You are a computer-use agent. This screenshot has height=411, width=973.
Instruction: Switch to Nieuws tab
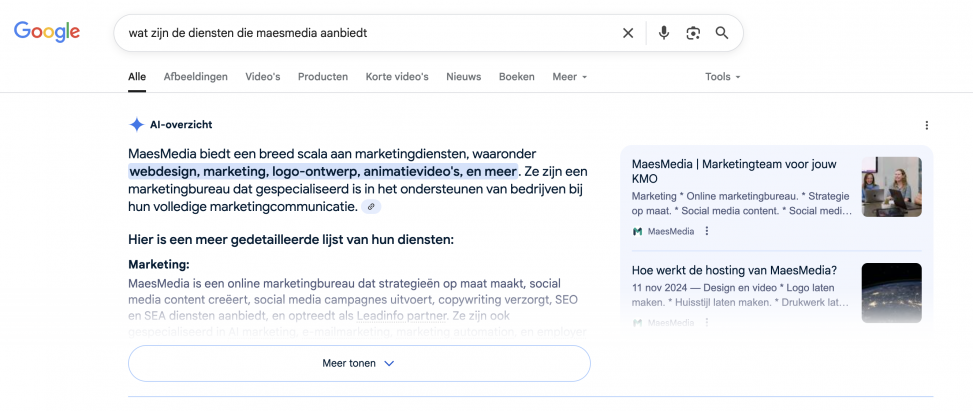pos(464,77)
